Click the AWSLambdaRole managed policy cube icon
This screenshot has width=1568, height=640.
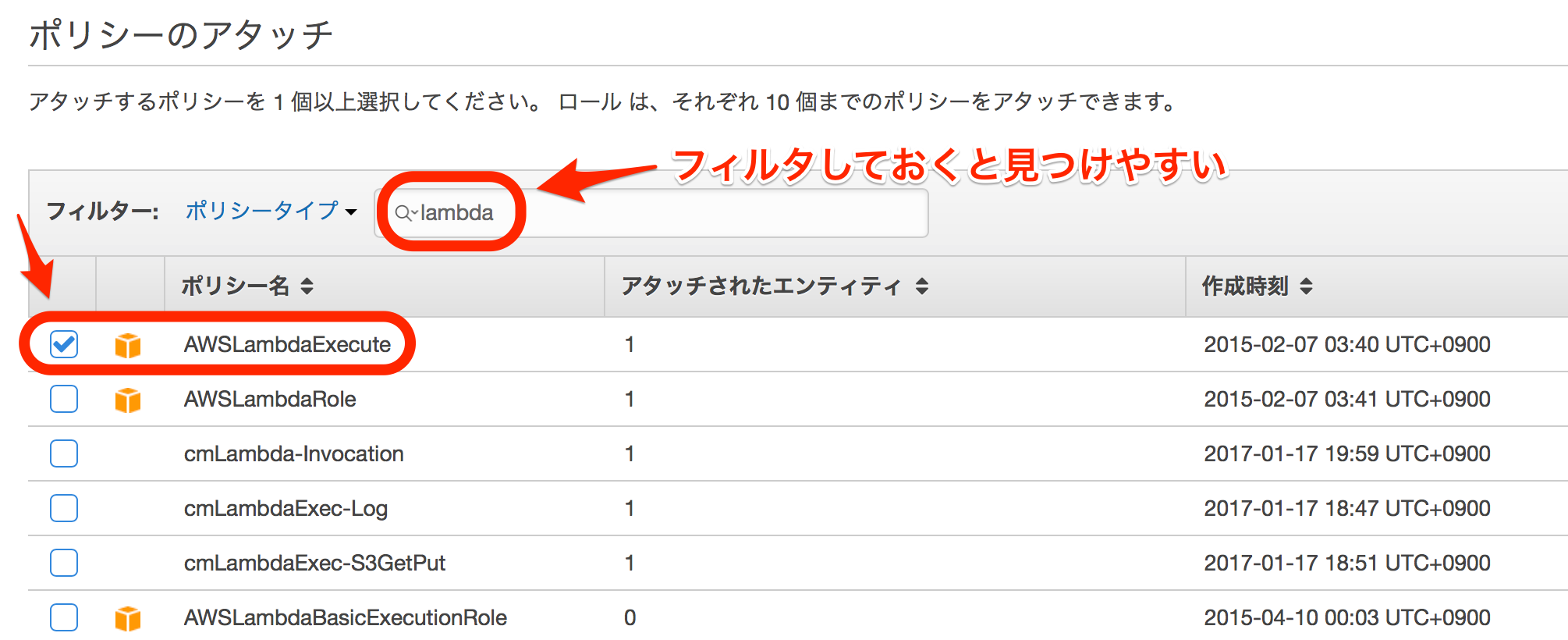[x=128, y=400]
